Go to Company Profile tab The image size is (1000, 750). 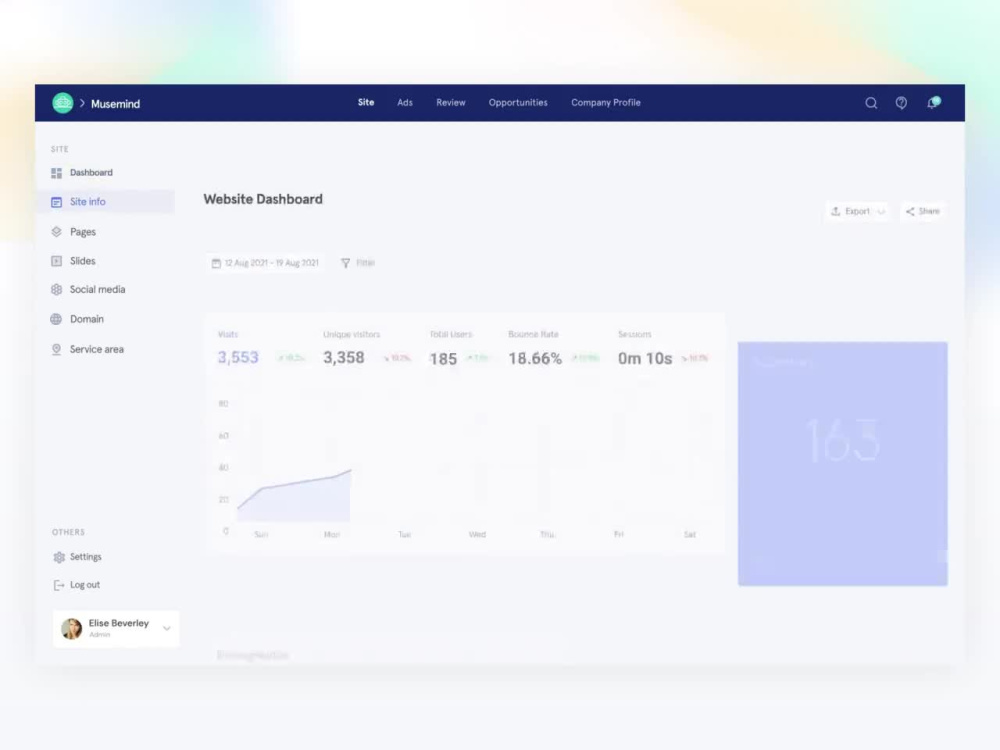pos(606,102)
